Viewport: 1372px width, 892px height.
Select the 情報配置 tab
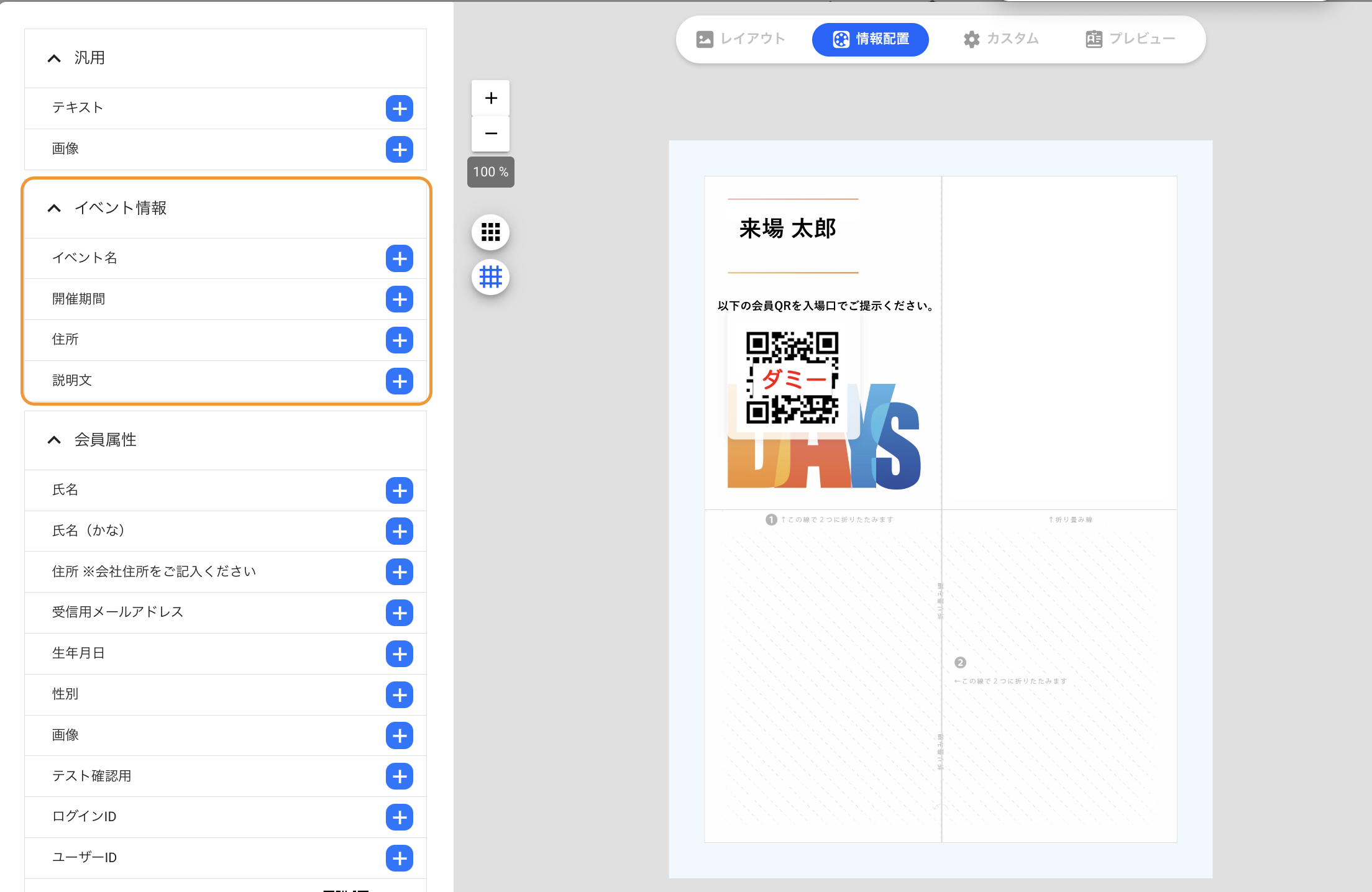(x=871, y=39)
